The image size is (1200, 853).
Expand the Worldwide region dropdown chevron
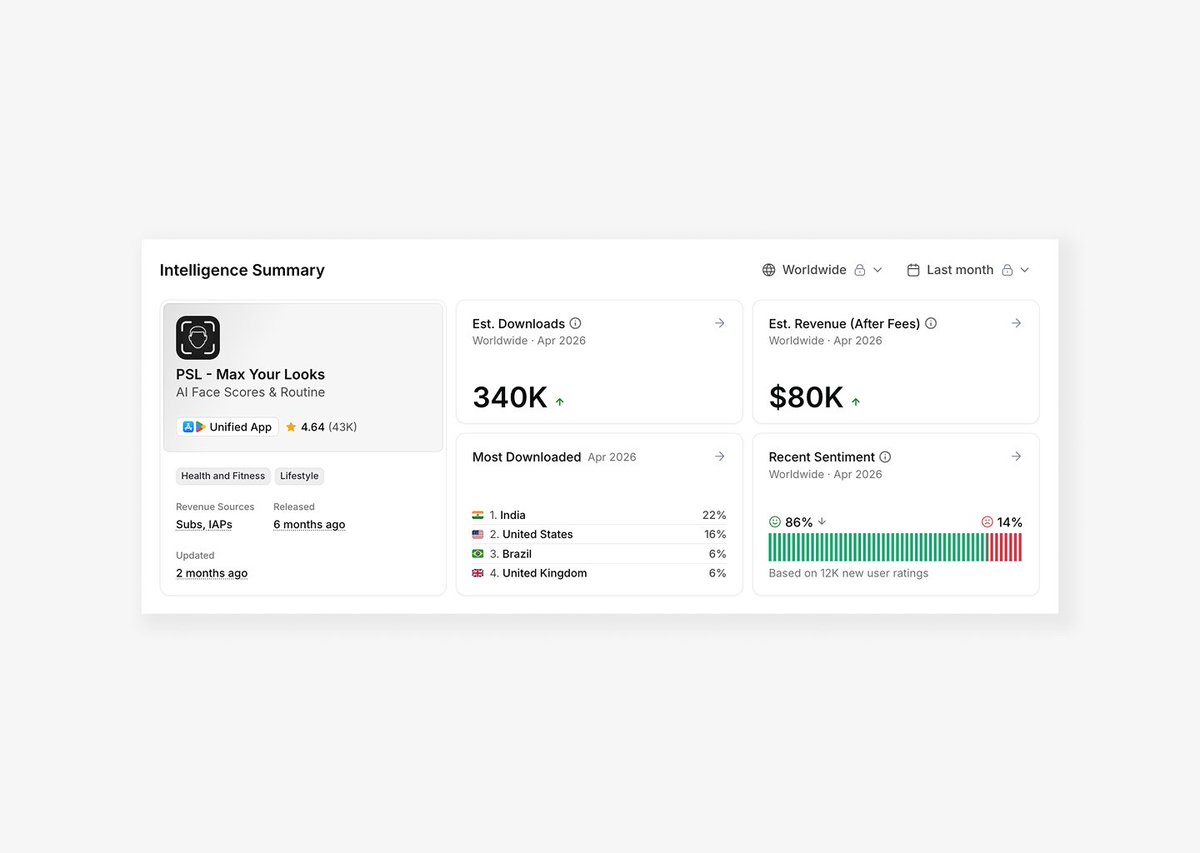(x=878, y=270)
